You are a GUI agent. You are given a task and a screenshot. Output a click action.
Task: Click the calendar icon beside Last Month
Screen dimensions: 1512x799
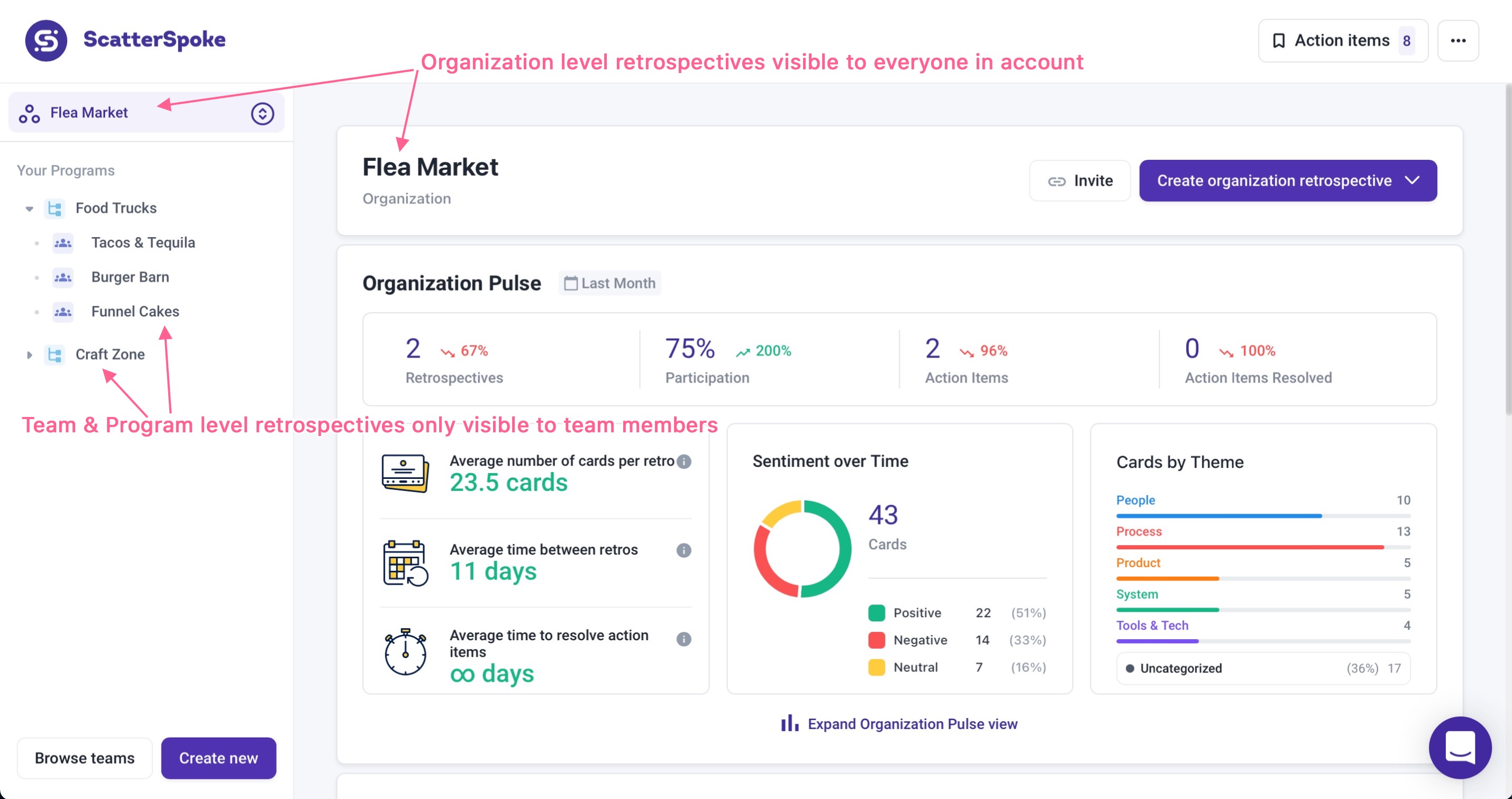(570, 283)
